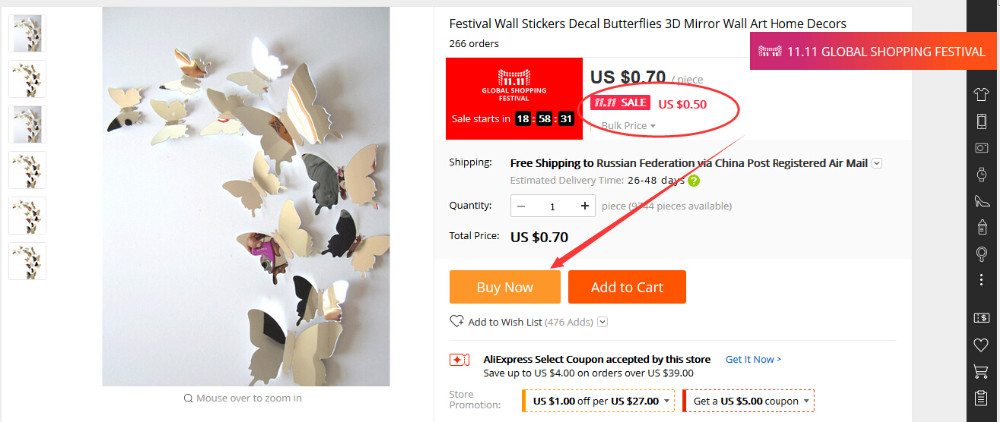Screen dimensions: 1000x422
Task: Click the delivery time help question icon
Action: tap(693, 181)
